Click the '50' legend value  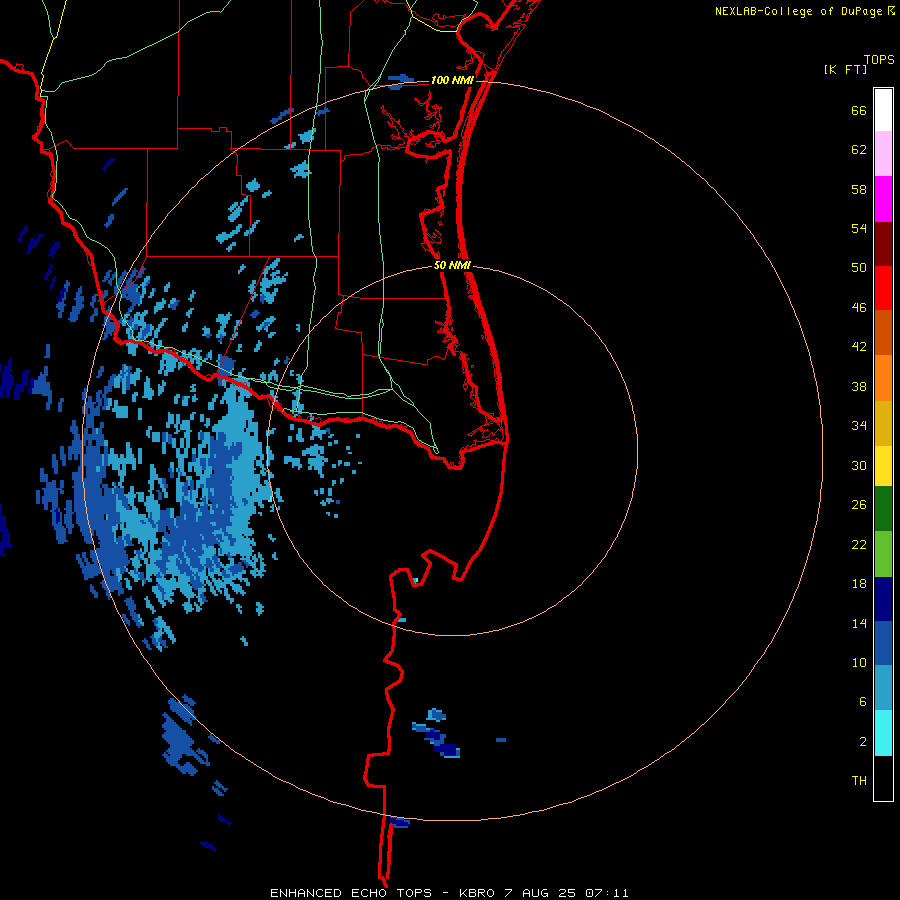tap(859, 267)
